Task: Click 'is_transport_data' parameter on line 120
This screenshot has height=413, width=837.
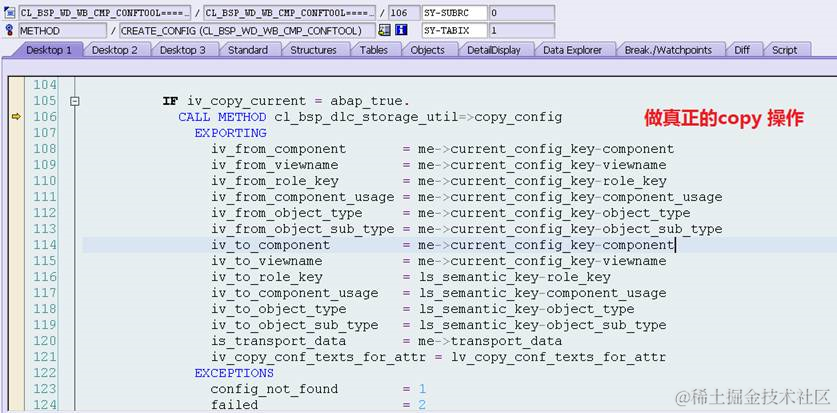Action: coord(278,341)
